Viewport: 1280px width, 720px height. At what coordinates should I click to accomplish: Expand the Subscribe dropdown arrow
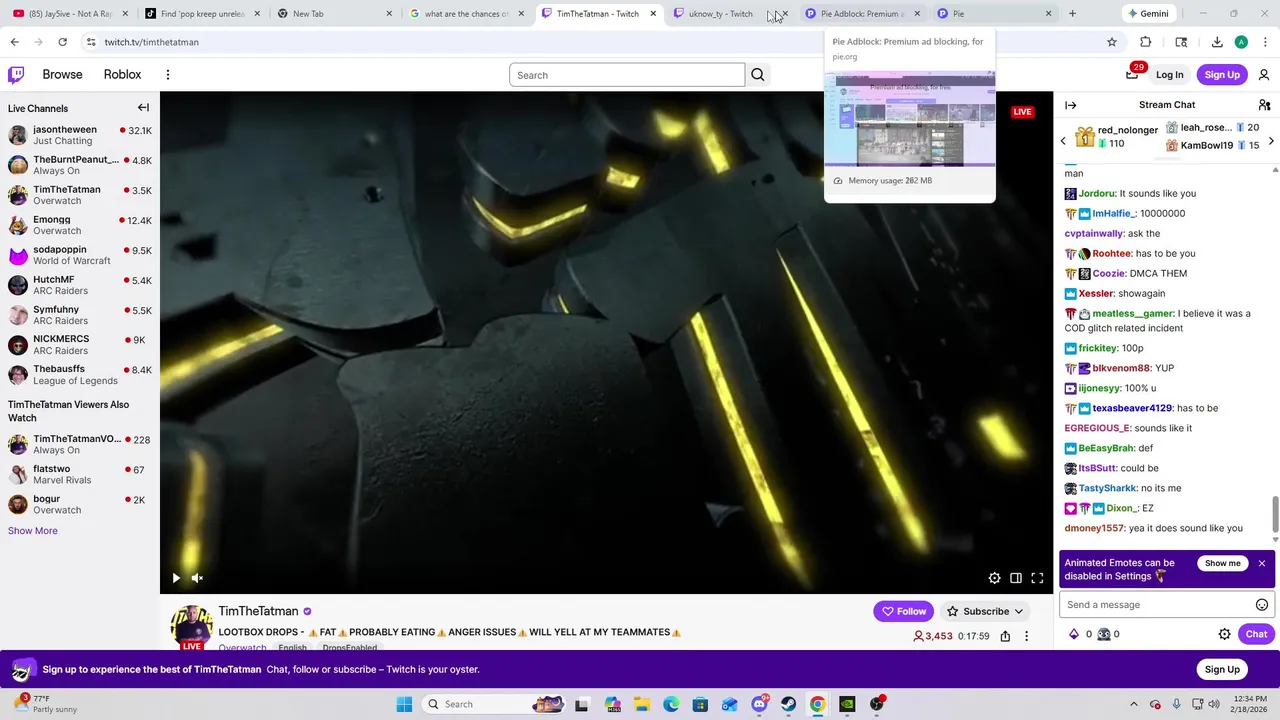(1019, 612)
